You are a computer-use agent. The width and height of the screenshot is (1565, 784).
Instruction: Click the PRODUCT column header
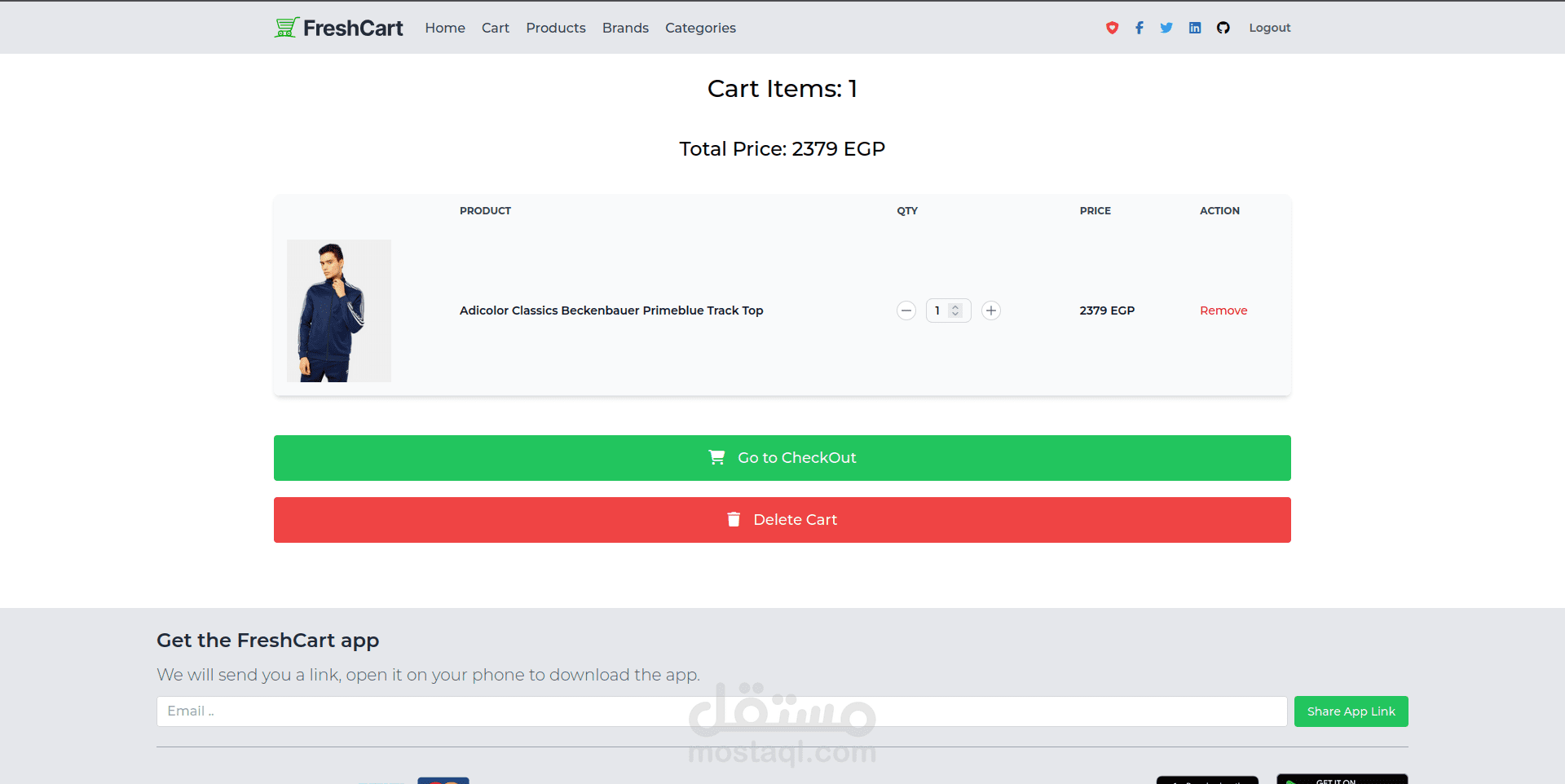tap(485, 210)
